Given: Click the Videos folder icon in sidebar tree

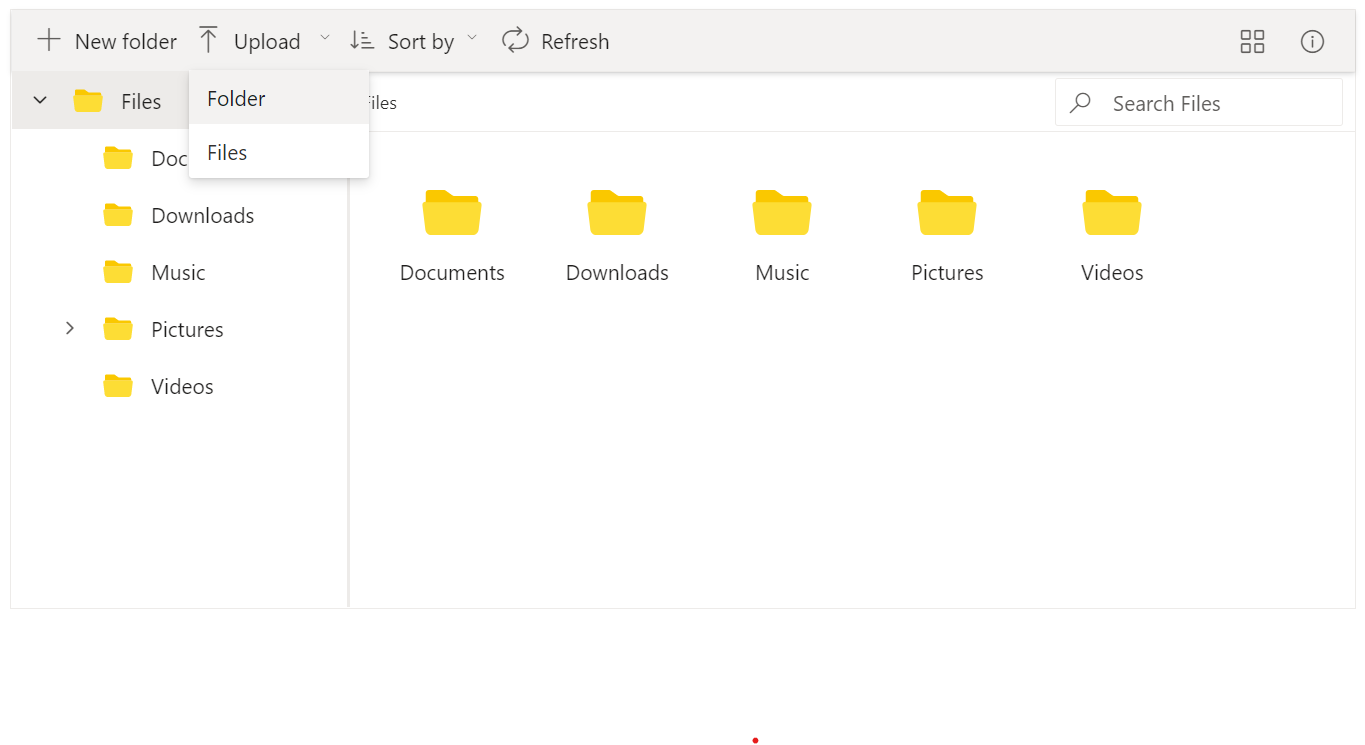Looking at the screenshot, I should pyautogui.click(x=118, y=386).
